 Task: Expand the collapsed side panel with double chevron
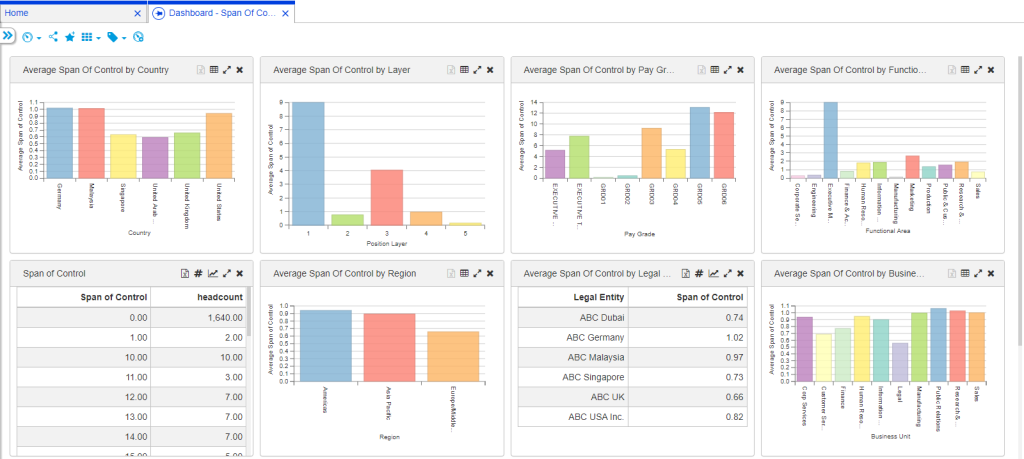click(7, 35)
